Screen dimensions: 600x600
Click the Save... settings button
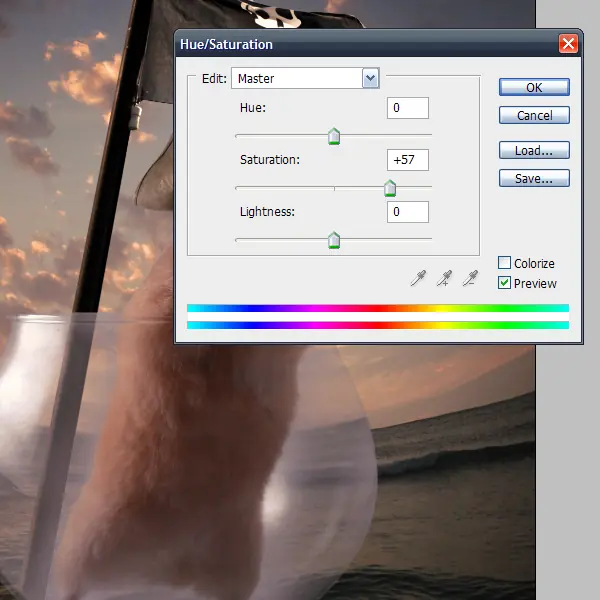[x=534, y=178]
